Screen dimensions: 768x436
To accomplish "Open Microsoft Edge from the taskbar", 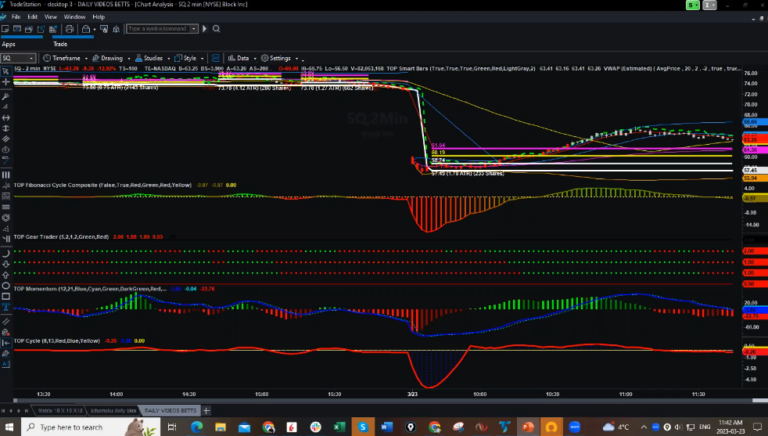I will pos(196,427).
